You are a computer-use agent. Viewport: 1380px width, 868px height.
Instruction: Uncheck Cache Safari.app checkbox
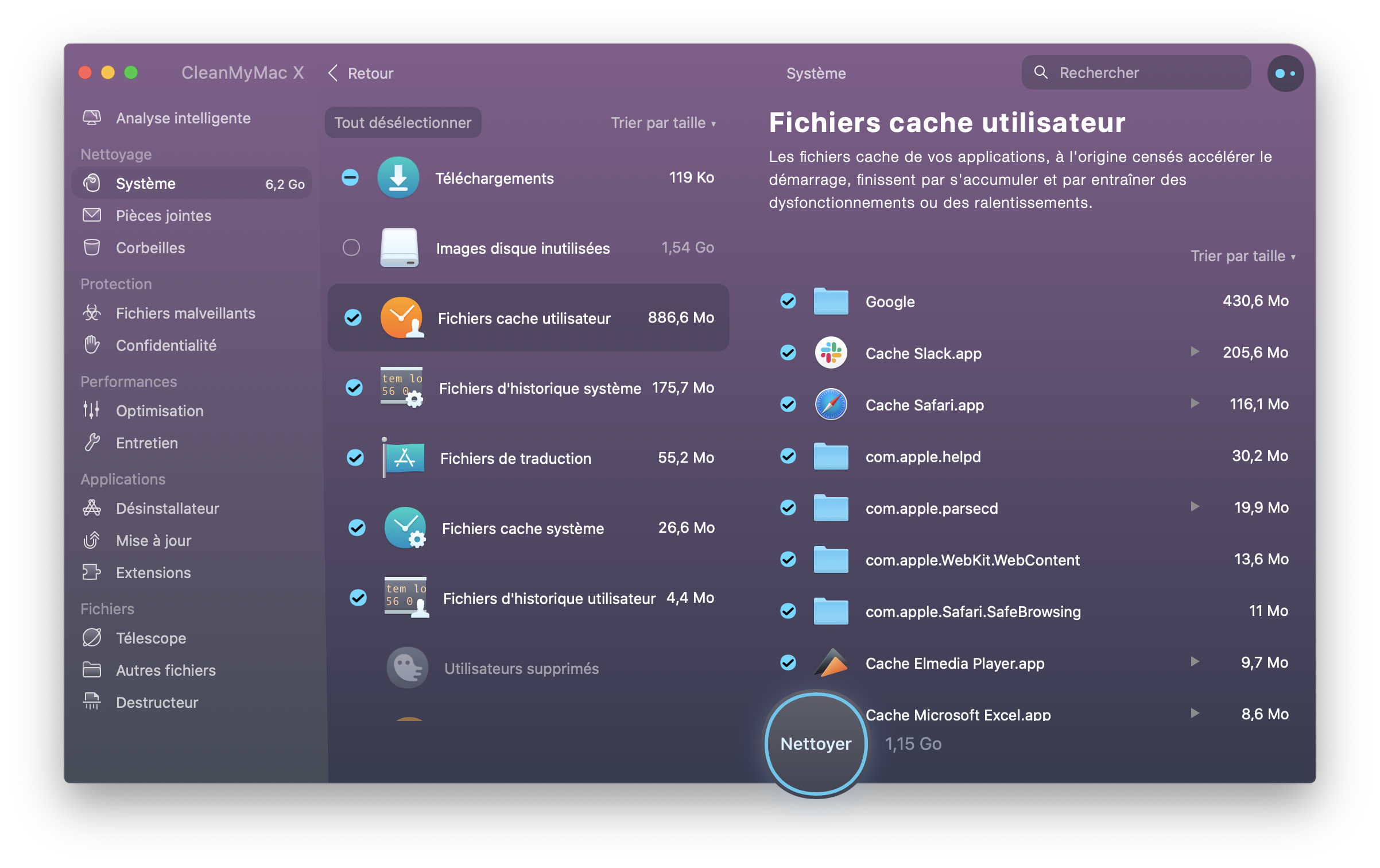[788, 404]
